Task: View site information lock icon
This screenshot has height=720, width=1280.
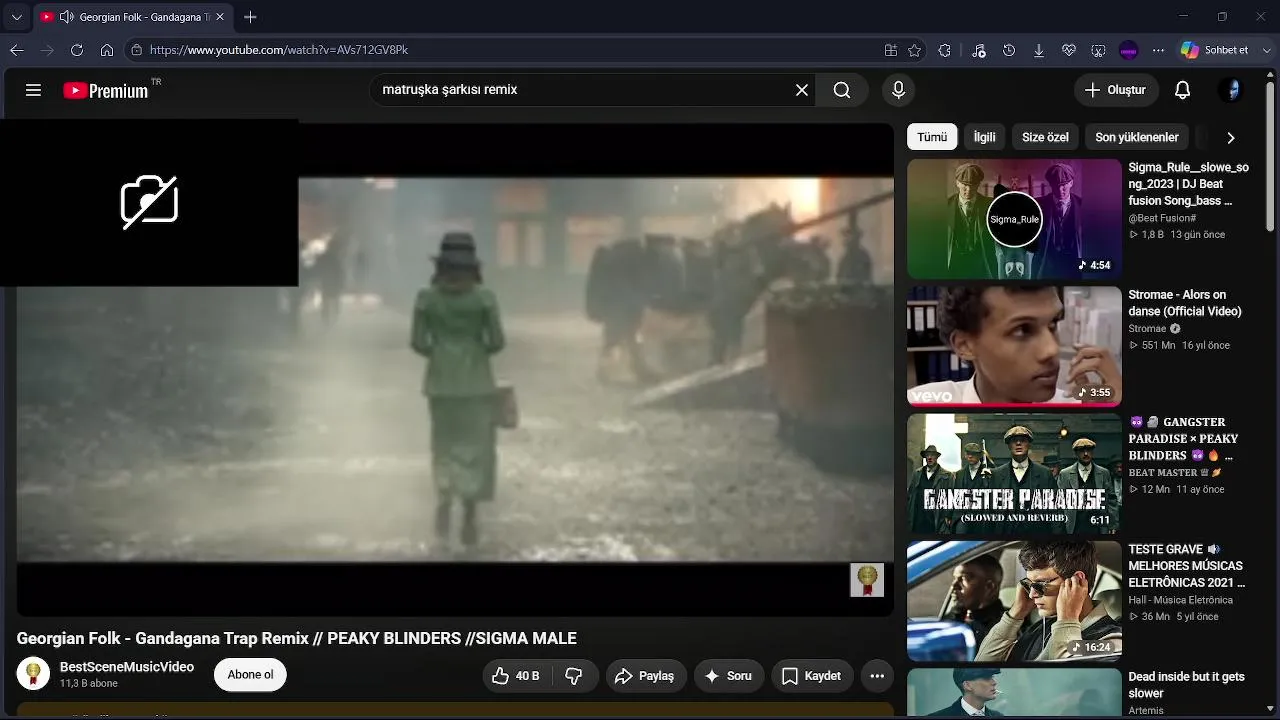Action: coord(137,50)
